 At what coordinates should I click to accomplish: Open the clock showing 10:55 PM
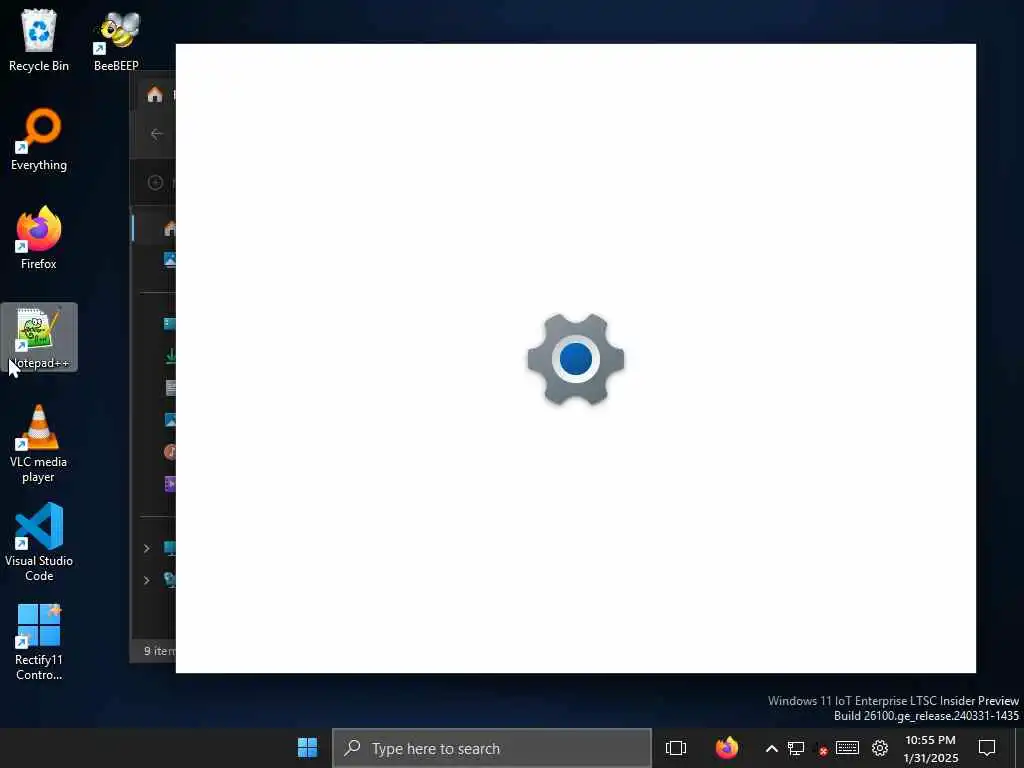(931, 748)
